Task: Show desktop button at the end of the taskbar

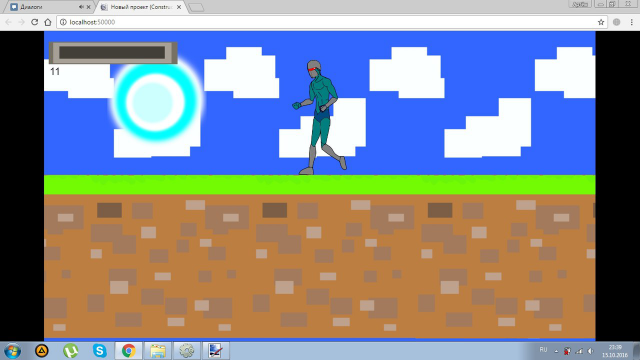Action: [x=637, y=351]
